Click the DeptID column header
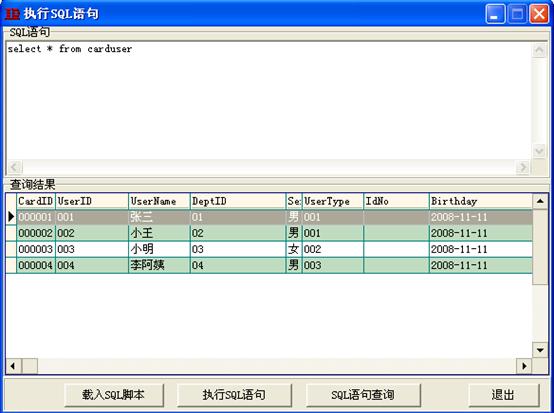Image resolution: width=554 pixels, height=413 pixels. tap(238, 201)
